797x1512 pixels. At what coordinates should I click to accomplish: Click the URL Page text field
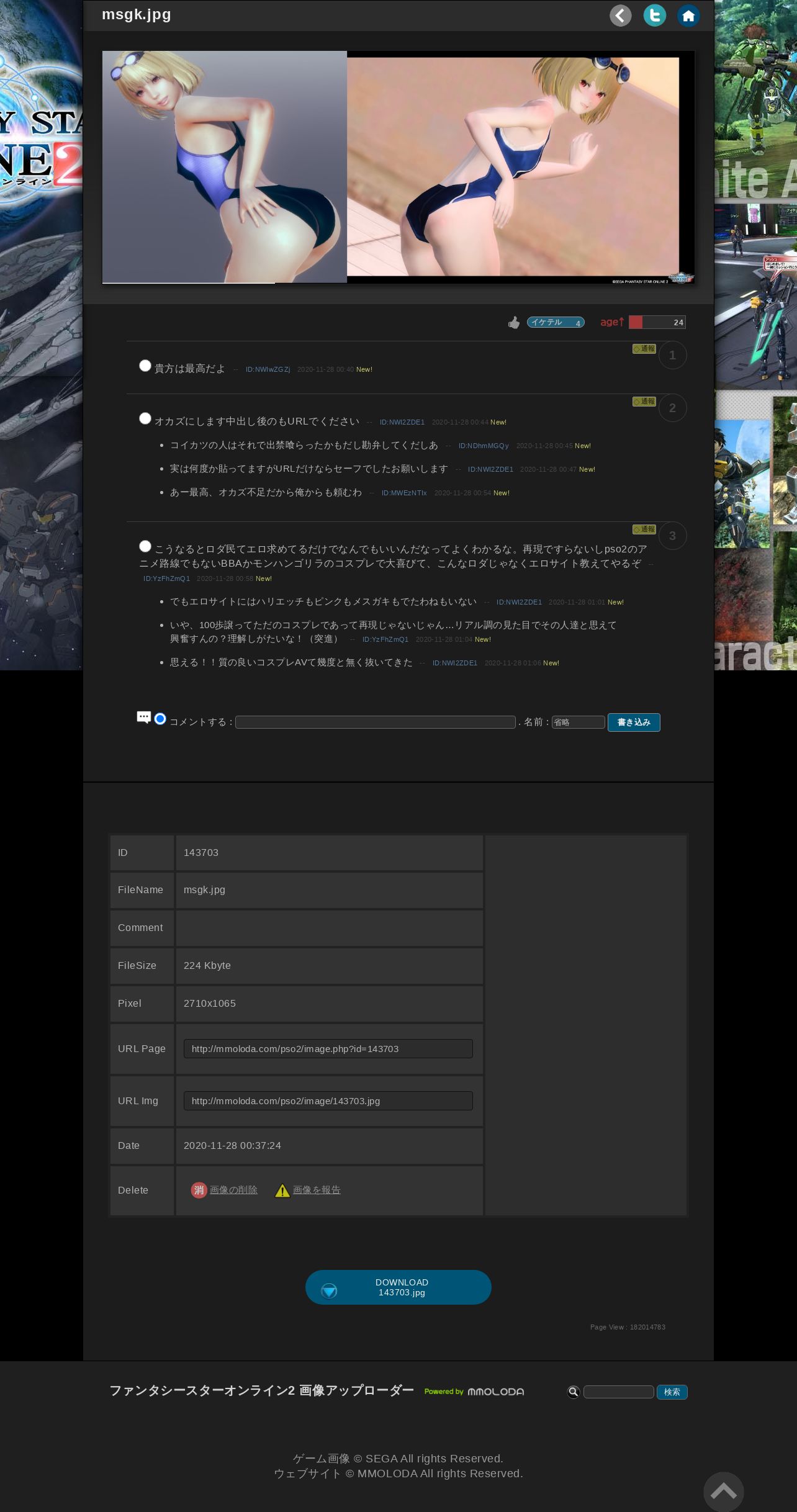[328, 1048]
